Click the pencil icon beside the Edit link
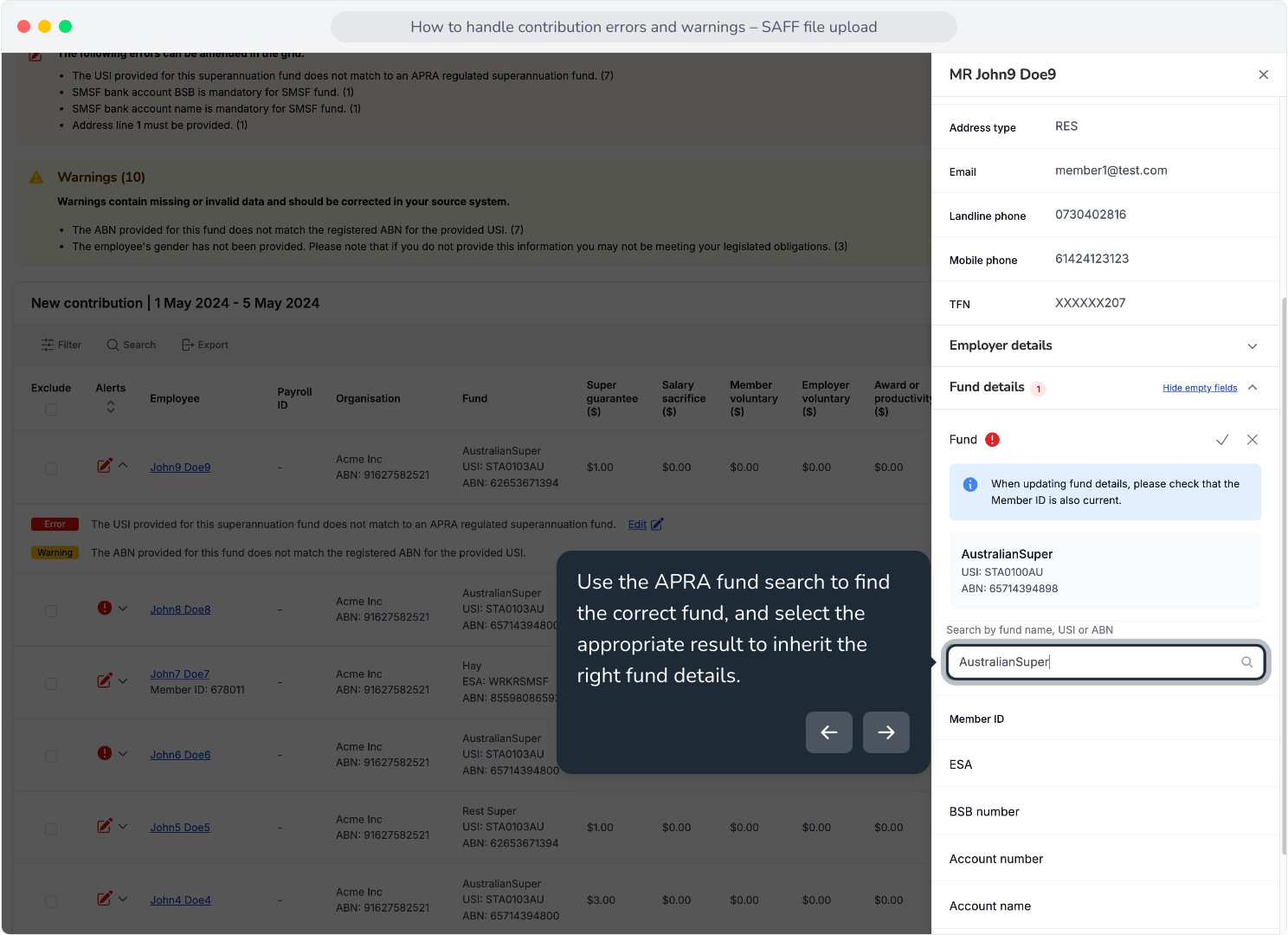 [657, 524]
